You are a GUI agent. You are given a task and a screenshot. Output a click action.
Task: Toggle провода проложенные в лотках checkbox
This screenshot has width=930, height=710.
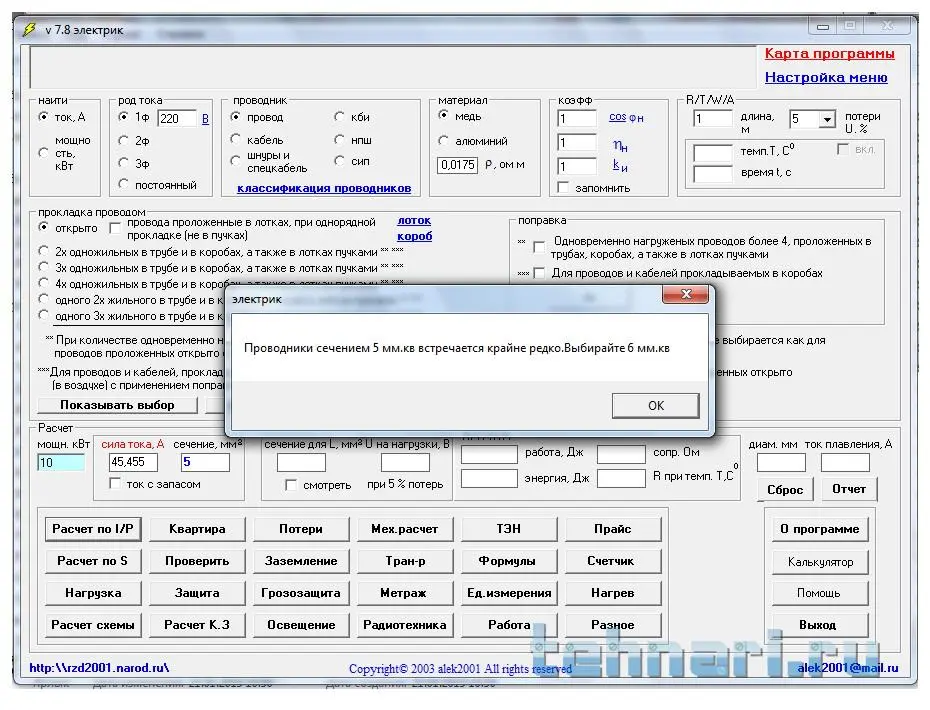coord(115,228)
